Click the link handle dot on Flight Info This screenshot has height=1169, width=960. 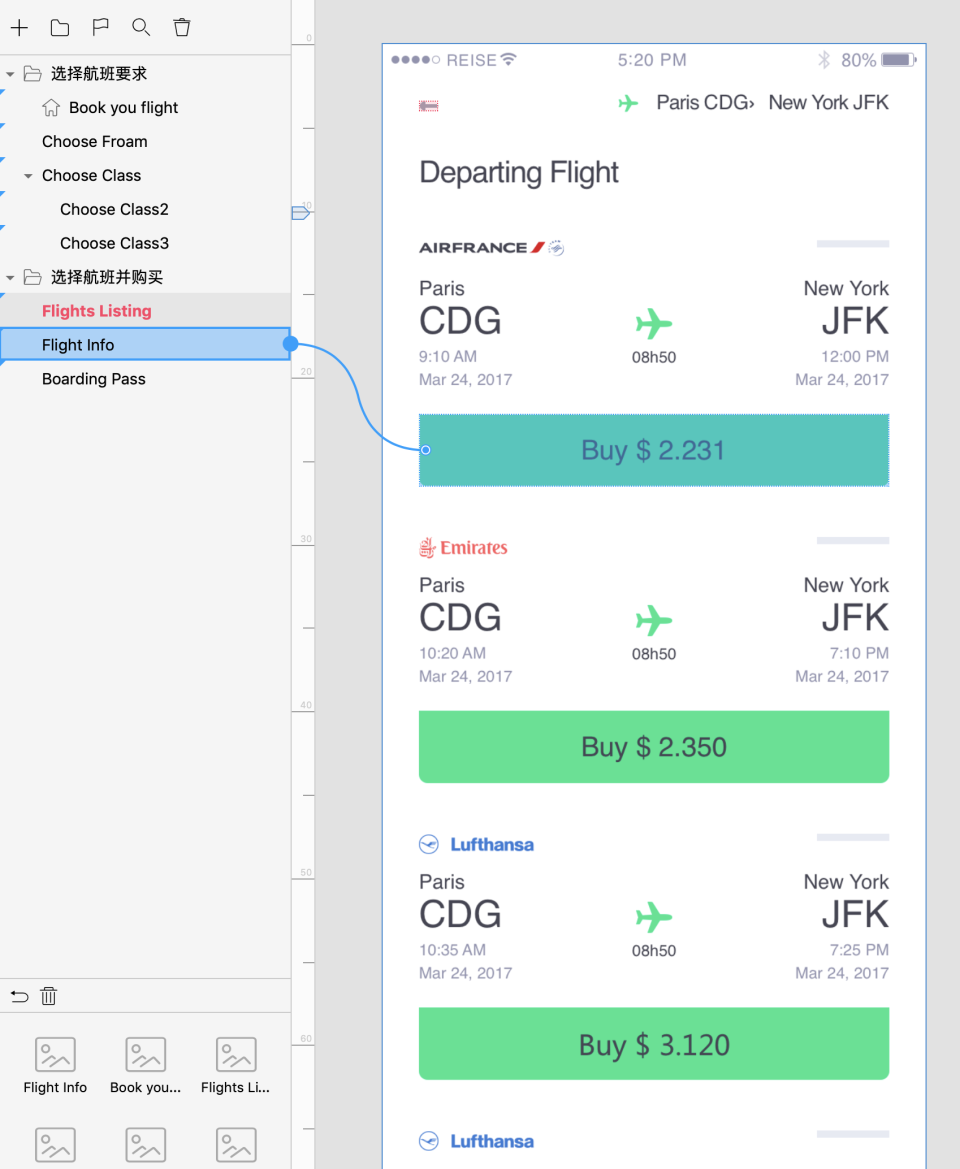(291, 344)
